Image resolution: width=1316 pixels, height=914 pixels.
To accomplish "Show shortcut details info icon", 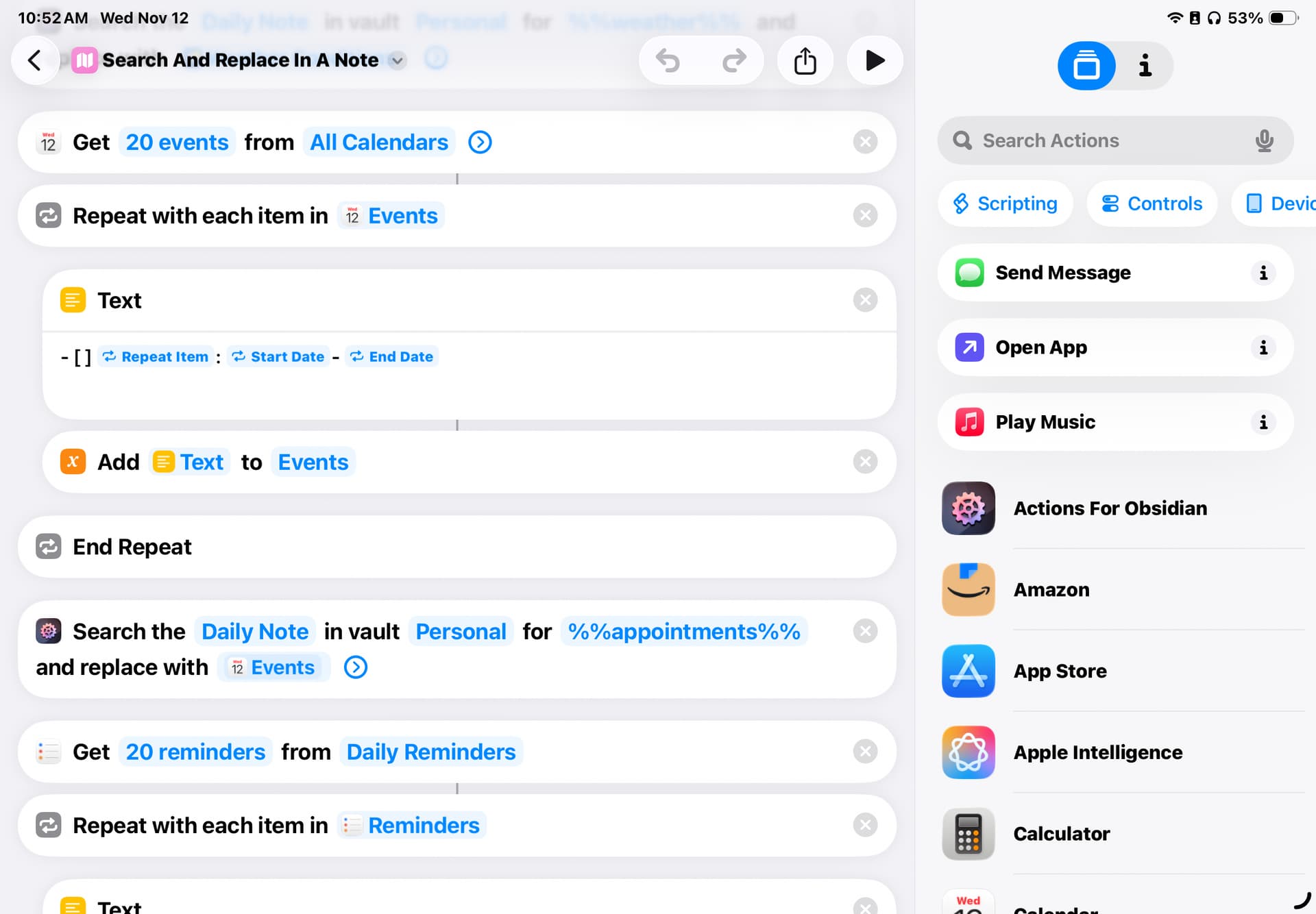I will (1144, 66).
